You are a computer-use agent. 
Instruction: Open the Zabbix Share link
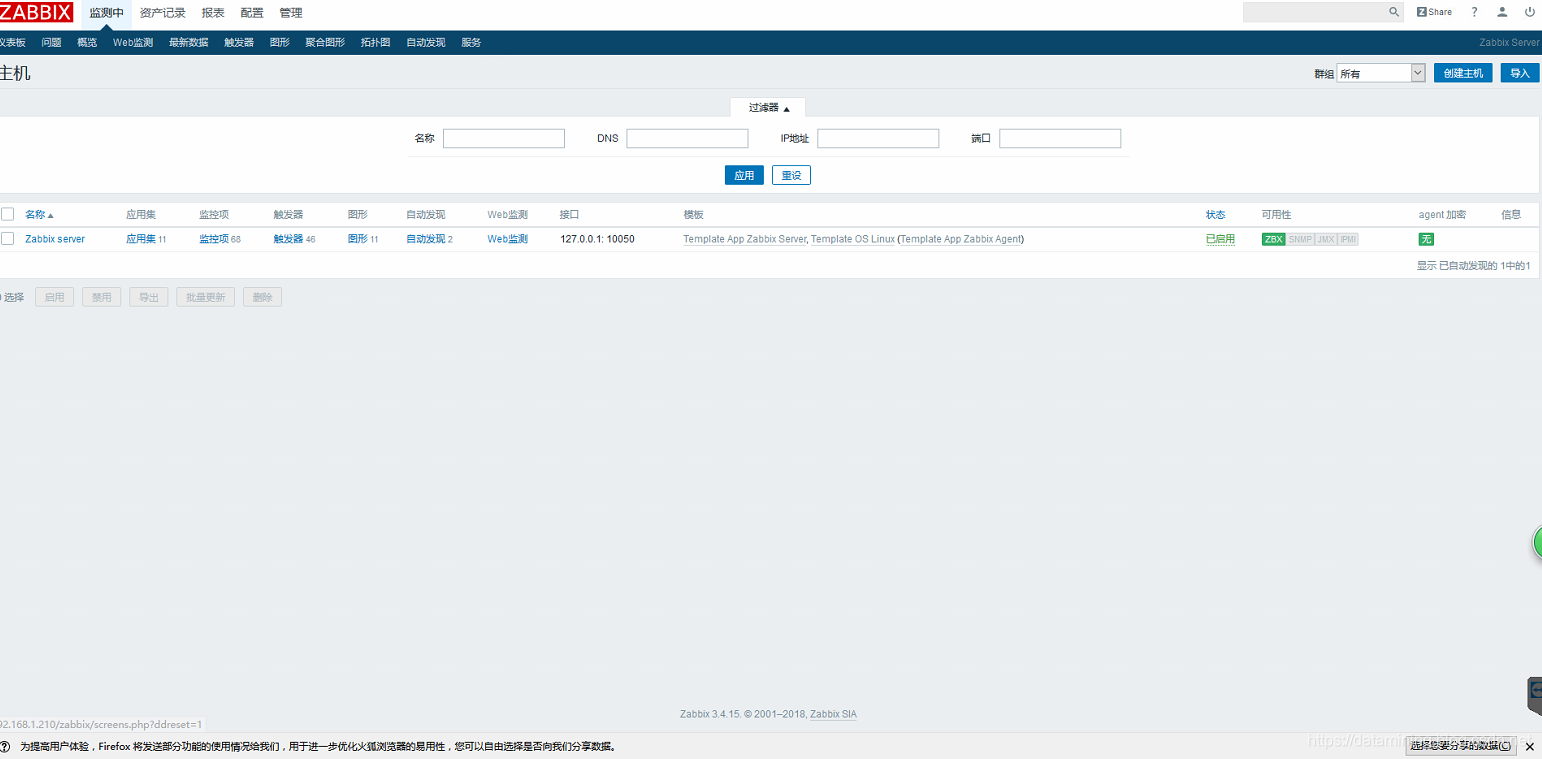point(1434,12)
